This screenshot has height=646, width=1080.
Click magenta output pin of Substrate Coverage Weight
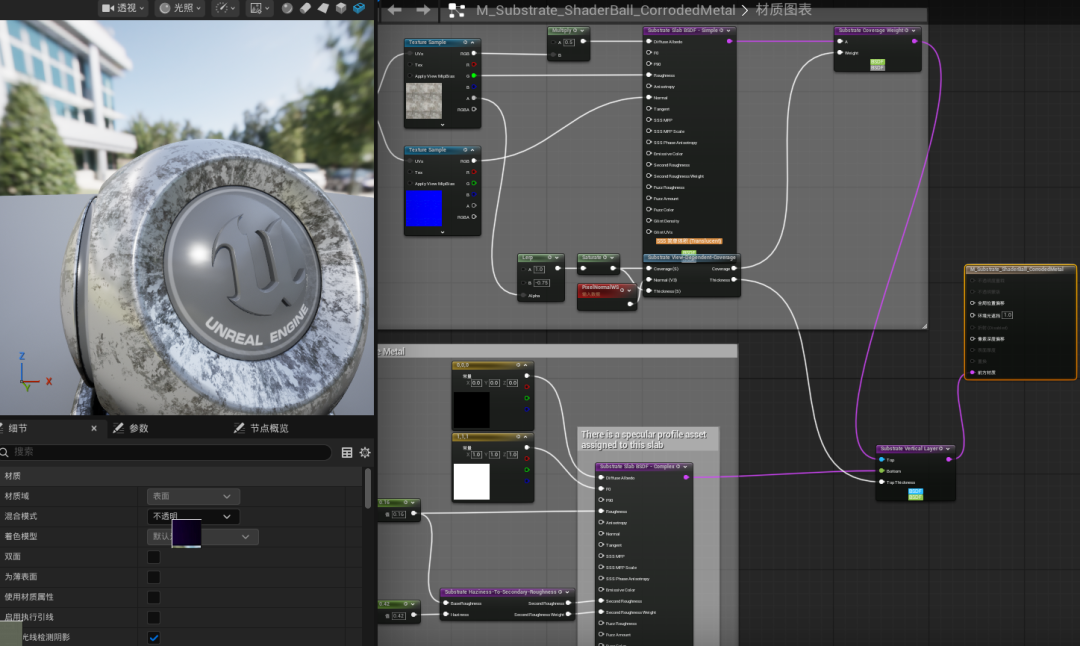coord(914,41)
